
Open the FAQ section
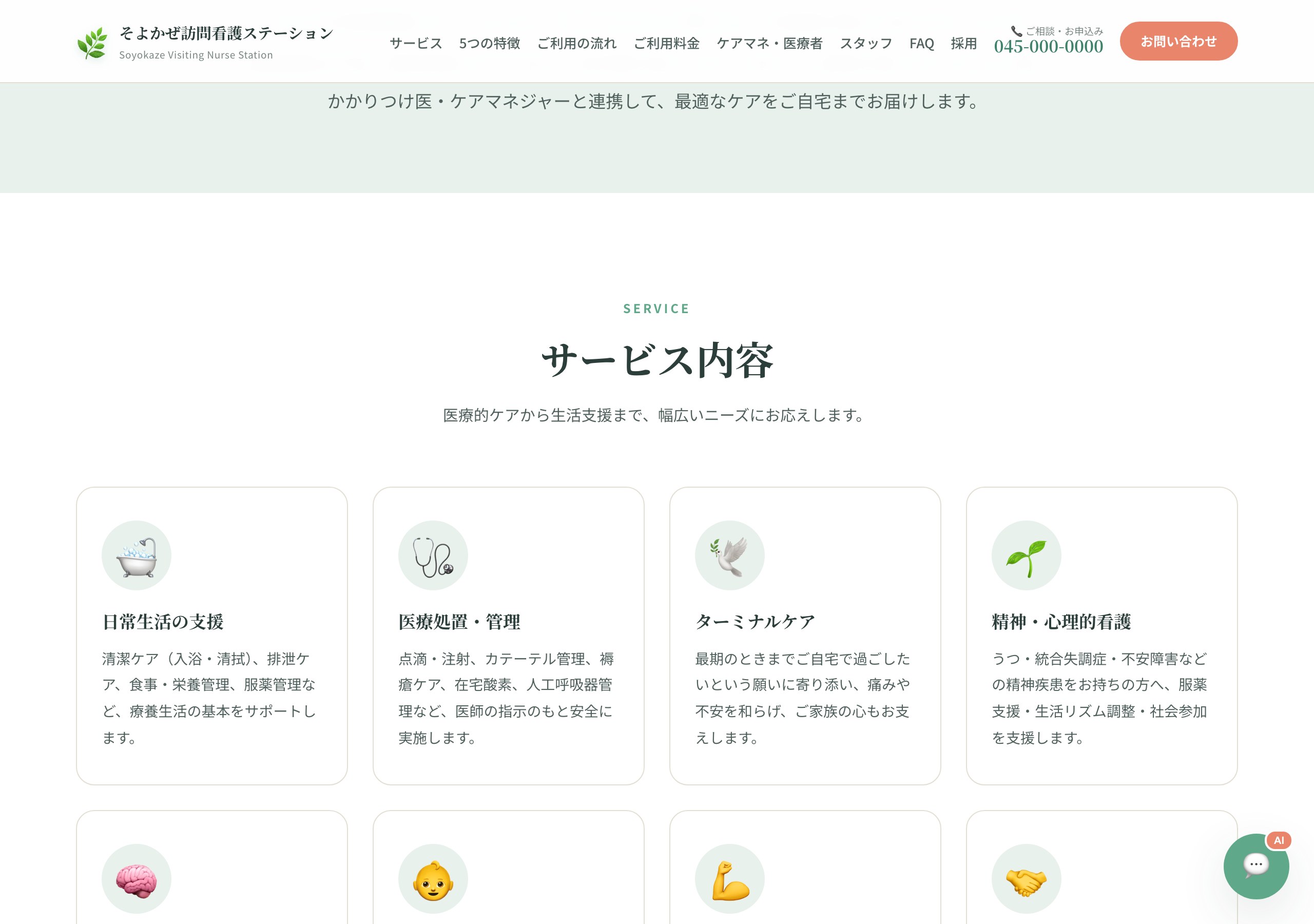coord(921,44)
